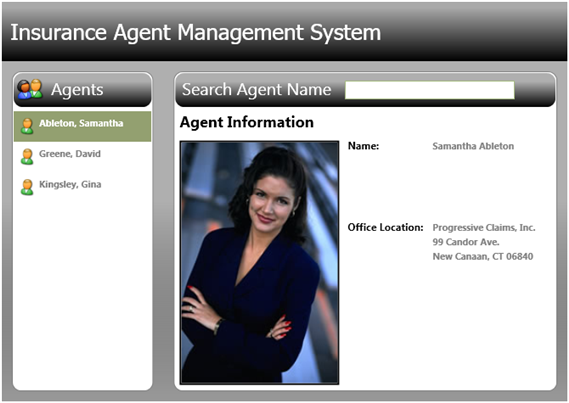The width and height of the screenshot is (569, 403).
Task: Click the New Canaan, CT 06840 line
Action: tap(483, 256)
